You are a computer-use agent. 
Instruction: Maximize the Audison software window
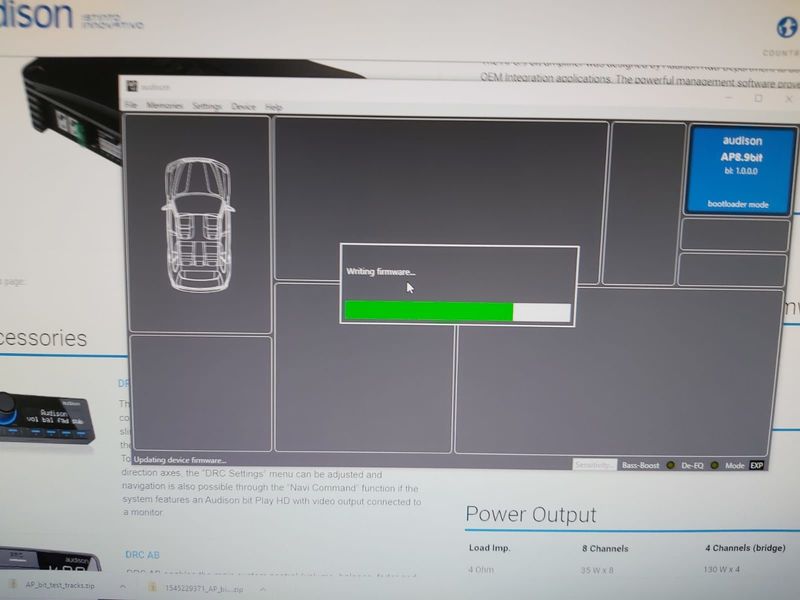click(x=759, y=98)
